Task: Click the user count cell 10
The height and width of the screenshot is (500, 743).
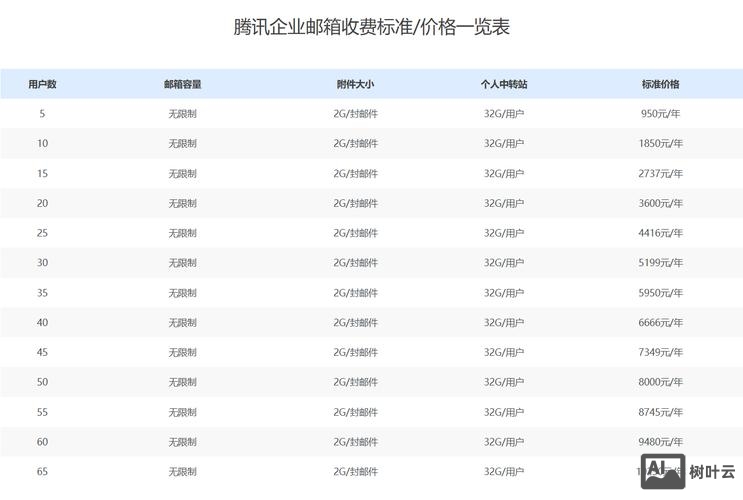Action: point(42,144)
